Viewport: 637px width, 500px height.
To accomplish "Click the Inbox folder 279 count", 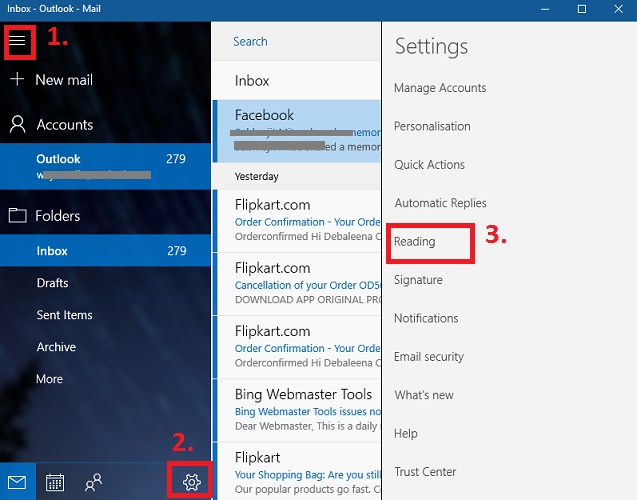I will pyautogui.click(x=177, y=251).
